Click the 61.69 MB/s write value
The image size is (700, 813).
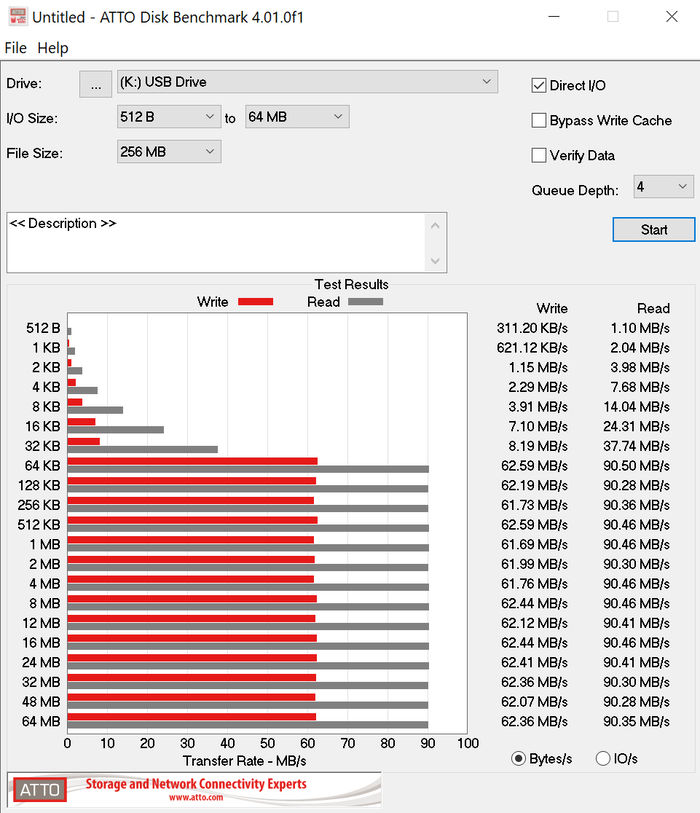(x=534, y=545)
